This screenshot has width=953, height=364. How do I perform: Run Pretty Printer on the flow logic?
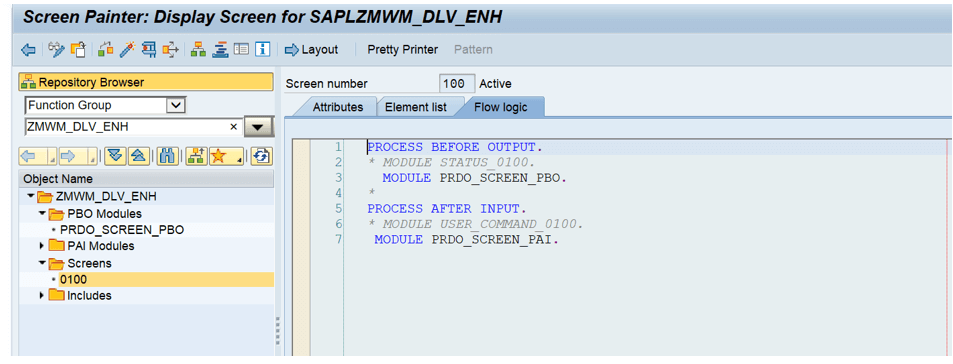pos(402,50)
